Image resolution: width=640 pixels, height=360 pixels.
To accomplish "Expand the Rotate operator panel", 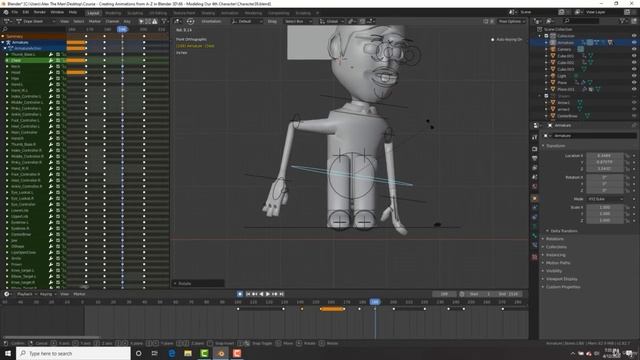I will pos(198,283).
